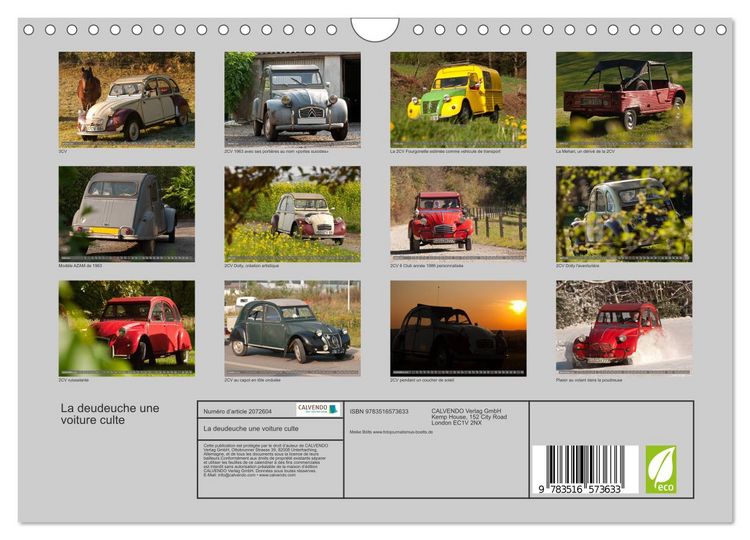Select the red 2CV by wooden fence photo
Viewport: 750px width, 540px height.
point(458,214)
